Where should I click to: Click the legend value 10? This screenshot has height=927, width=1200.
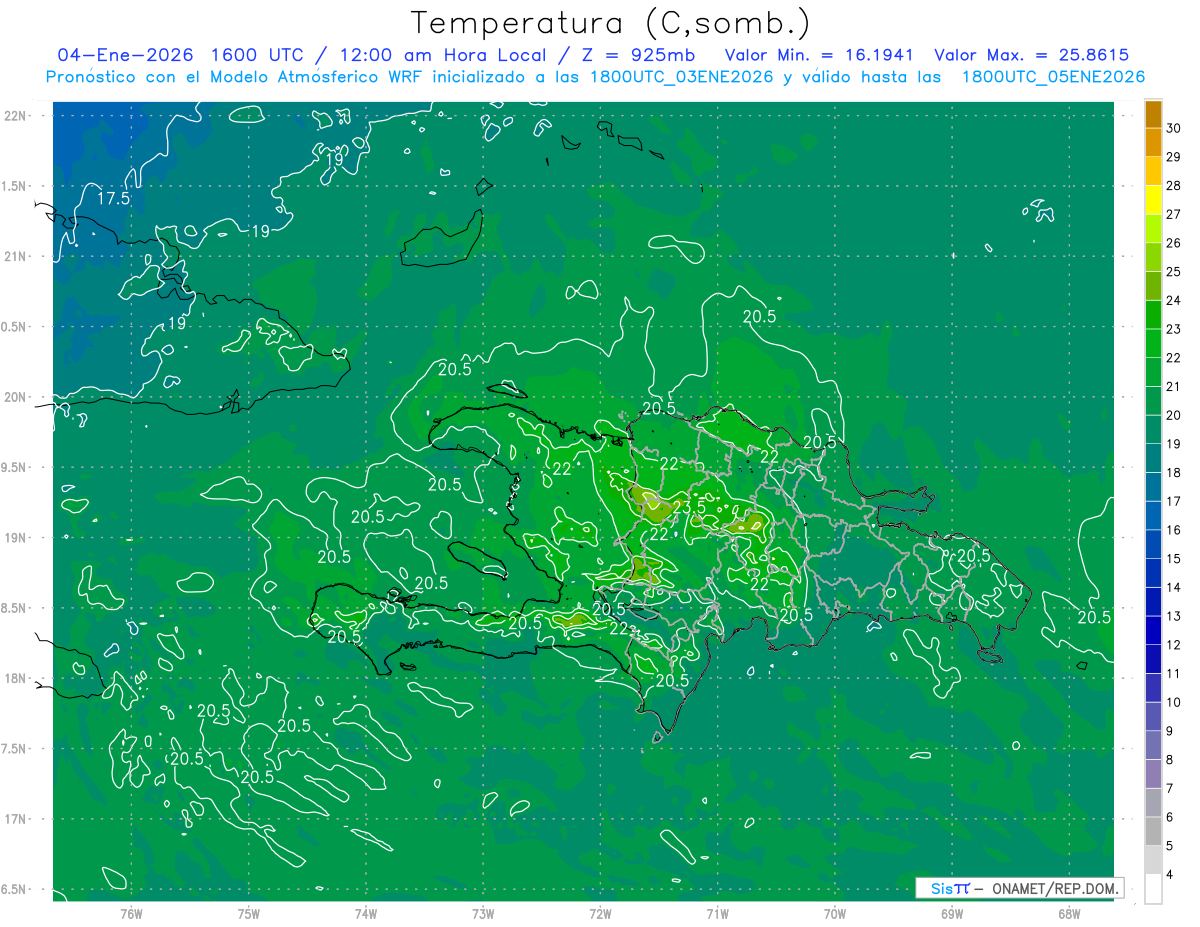[1173, 703]
